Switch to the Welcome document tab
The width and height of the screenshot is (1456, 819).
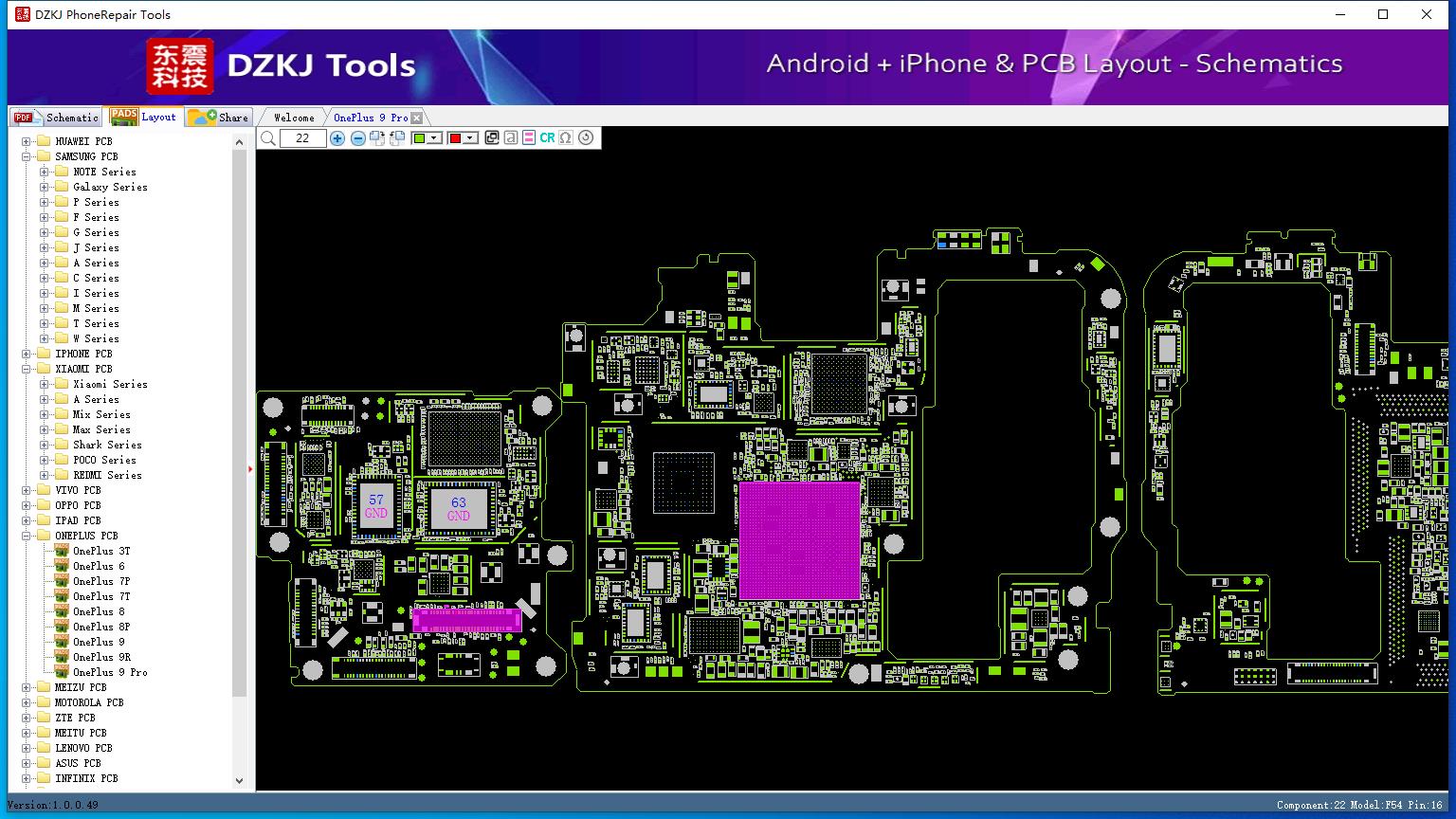tap(294, 118)
